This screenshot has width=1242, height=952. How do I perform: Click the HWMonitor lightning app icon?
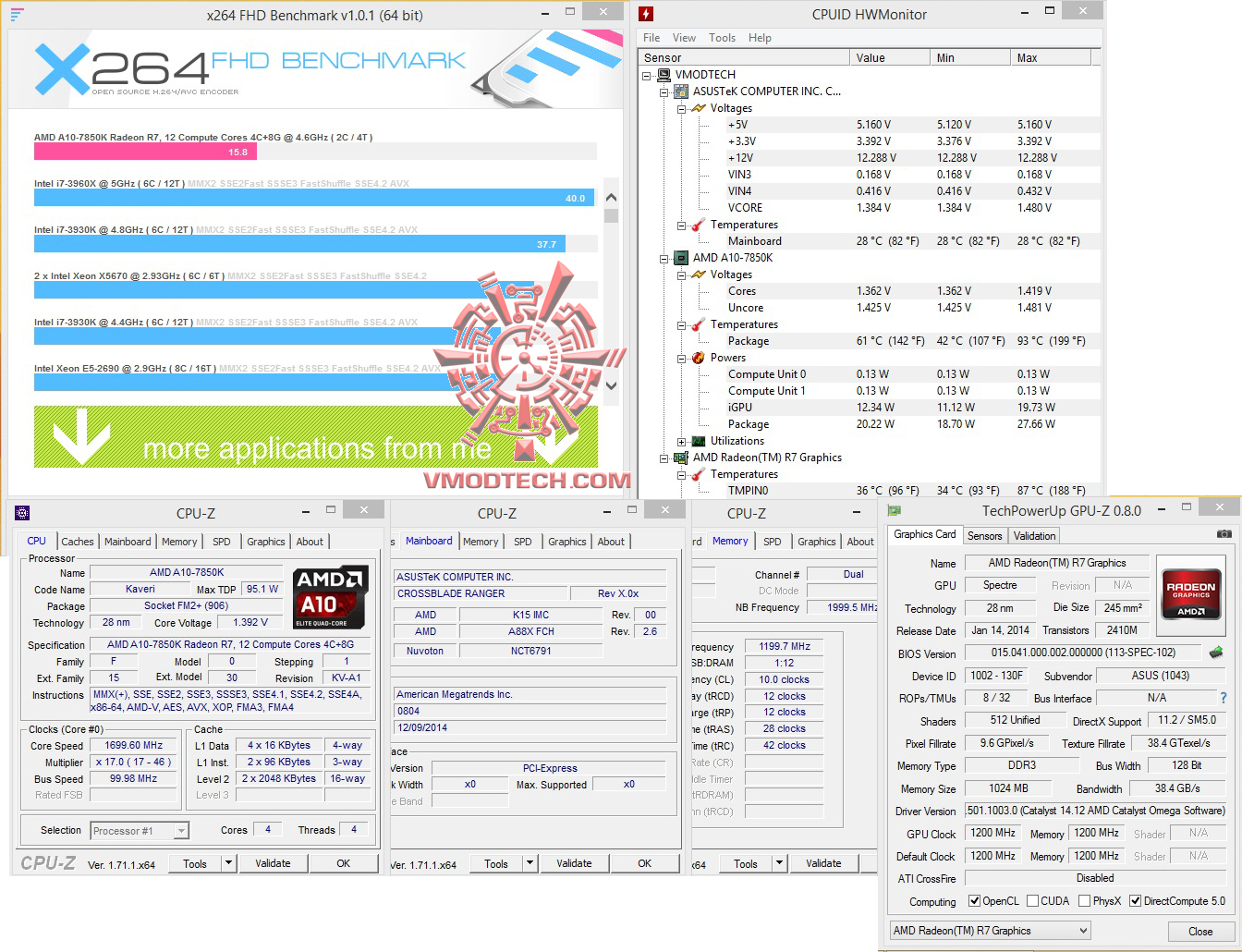(647, 14)
